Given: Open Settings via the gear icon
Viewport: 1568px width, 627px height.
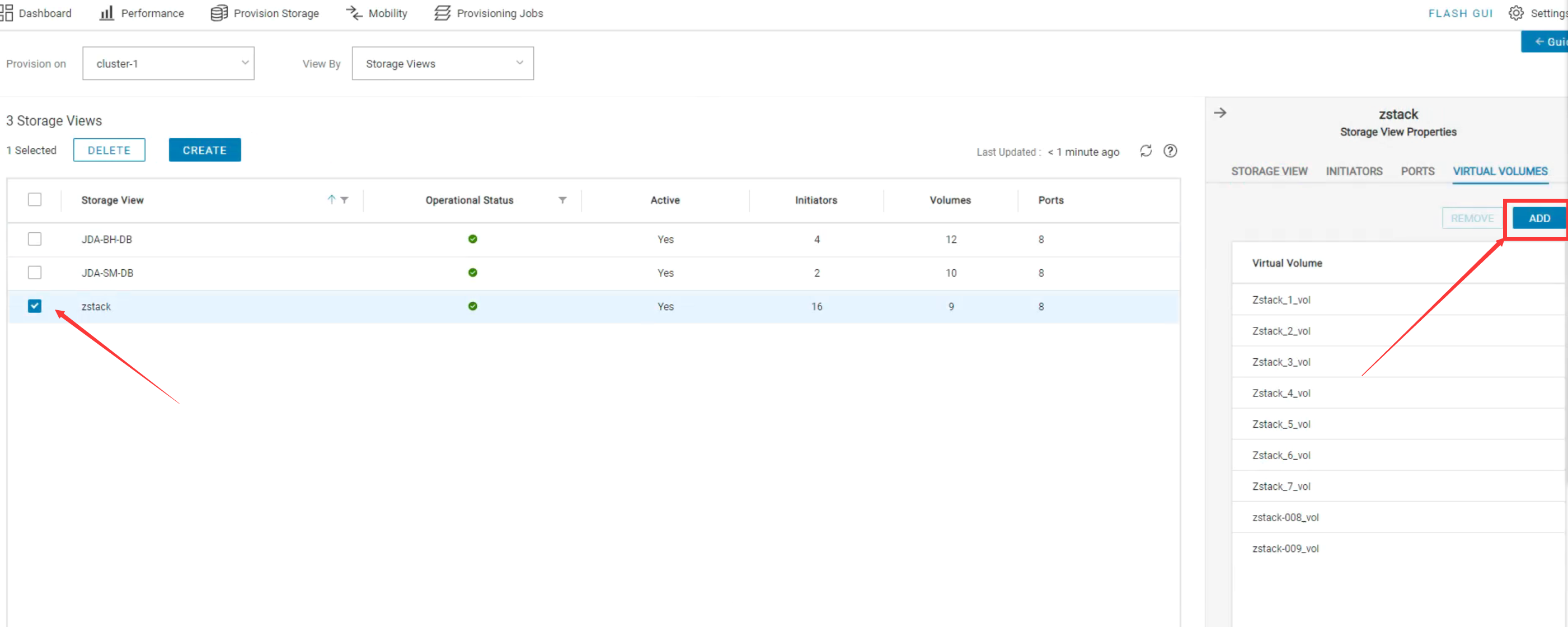Looking at the screenshot, I should coord(1515,13).
